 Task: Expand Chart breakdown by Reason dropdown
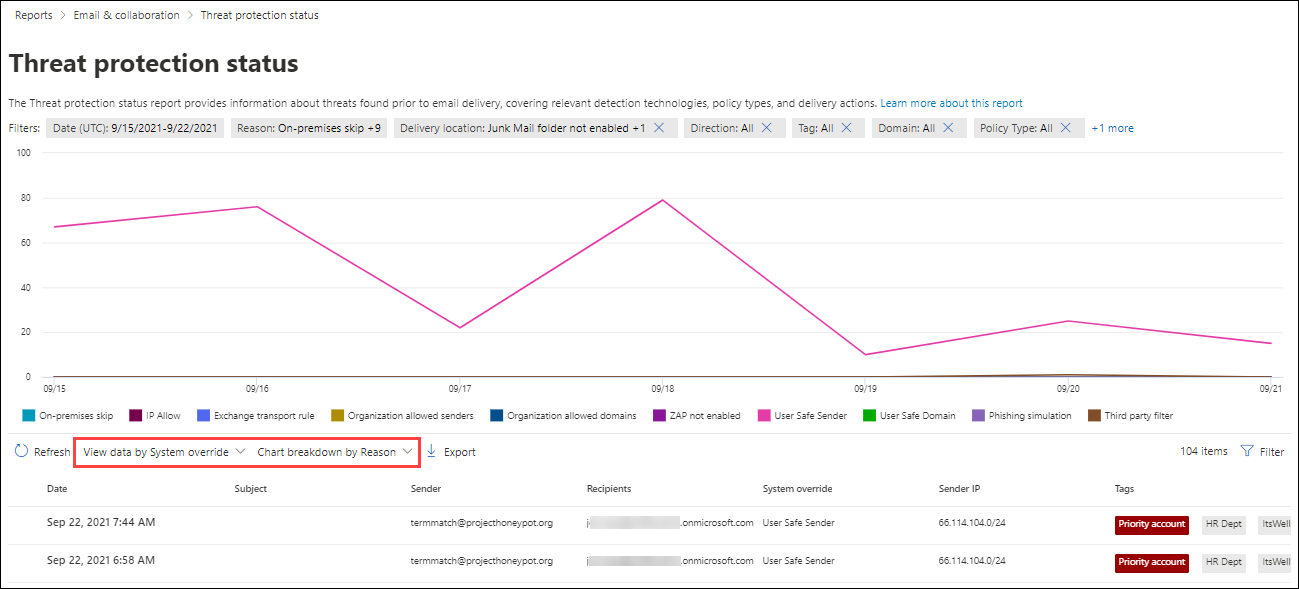pyautogui.click(x=335, y=452)
